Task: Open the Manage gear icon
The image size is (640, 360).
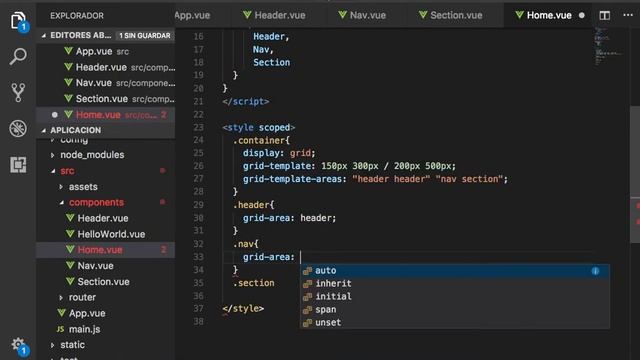Action: (18, 345)
